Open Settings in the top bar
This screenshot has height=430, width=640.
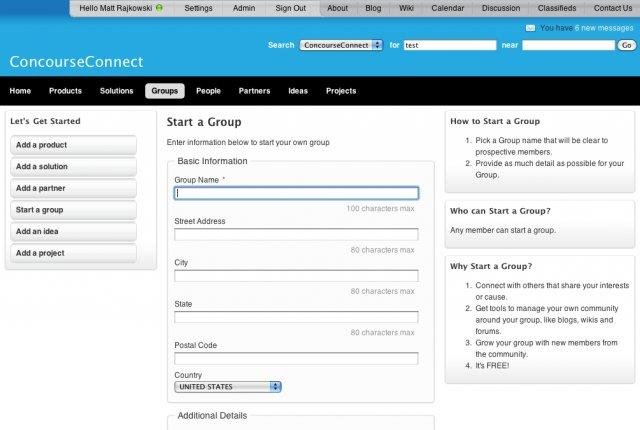point(198,8)
